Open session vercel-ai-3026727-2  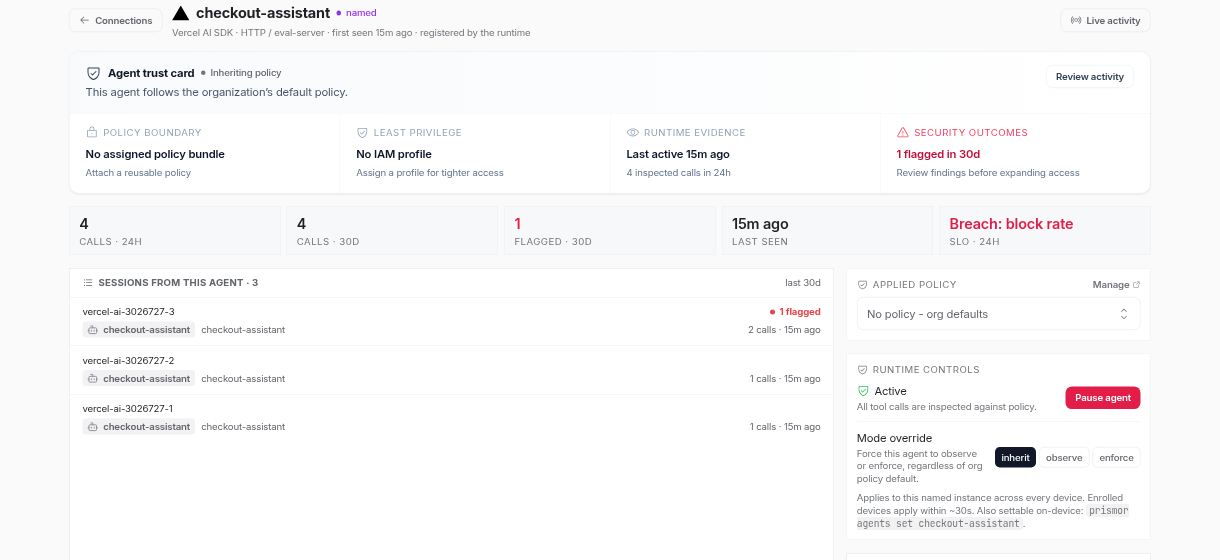tap(451, 370)
